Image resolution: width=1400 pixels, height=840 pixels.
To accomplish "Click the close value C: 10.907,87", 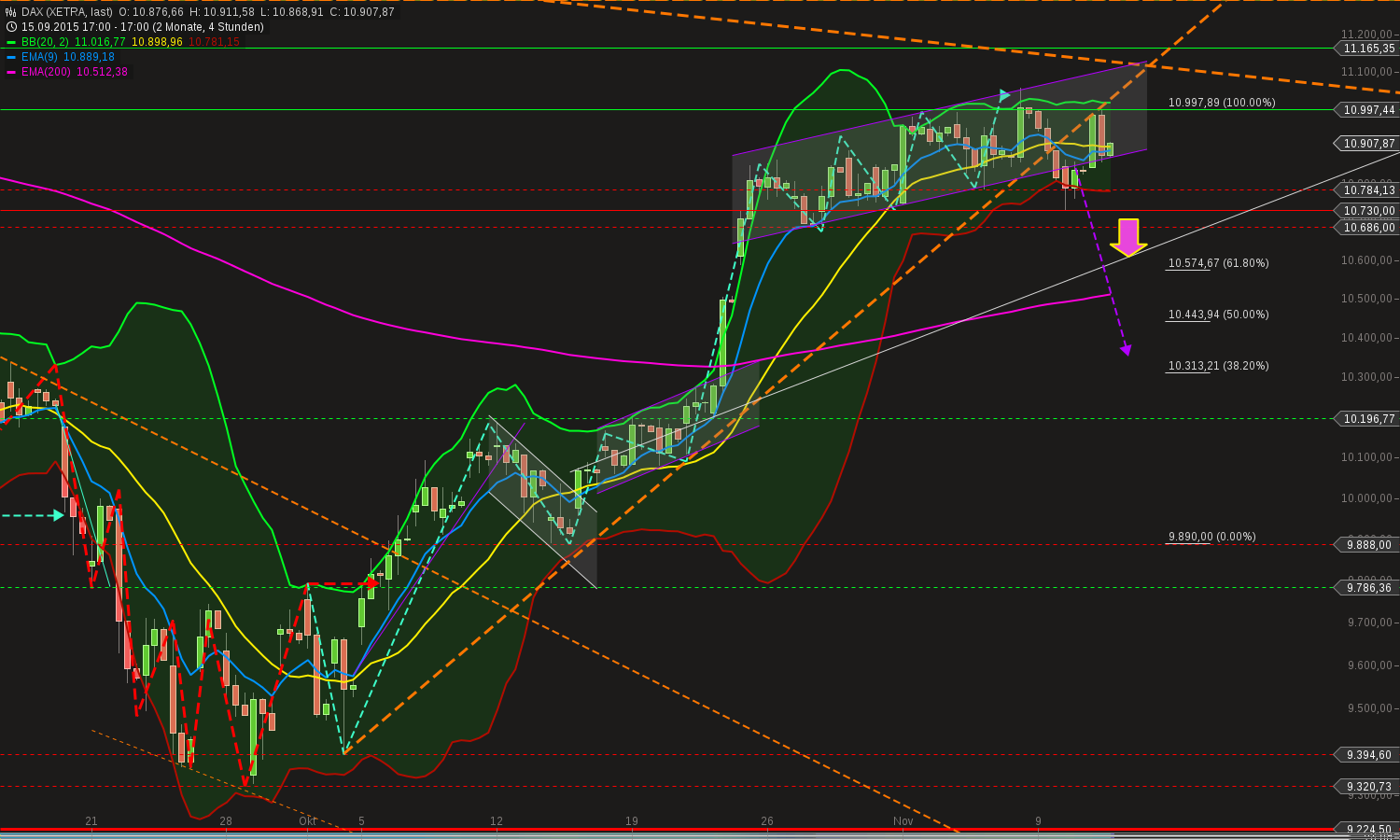I will [x=362, y=12].
